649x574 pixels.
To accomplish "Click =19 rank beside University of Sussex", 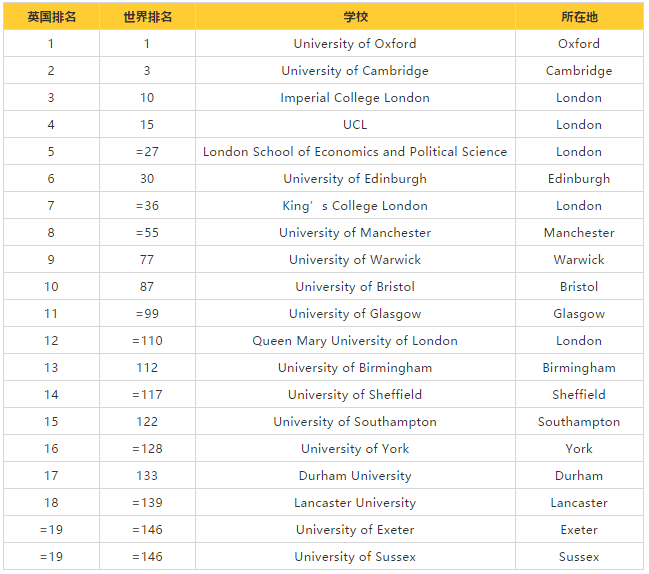I will [51, 557].
